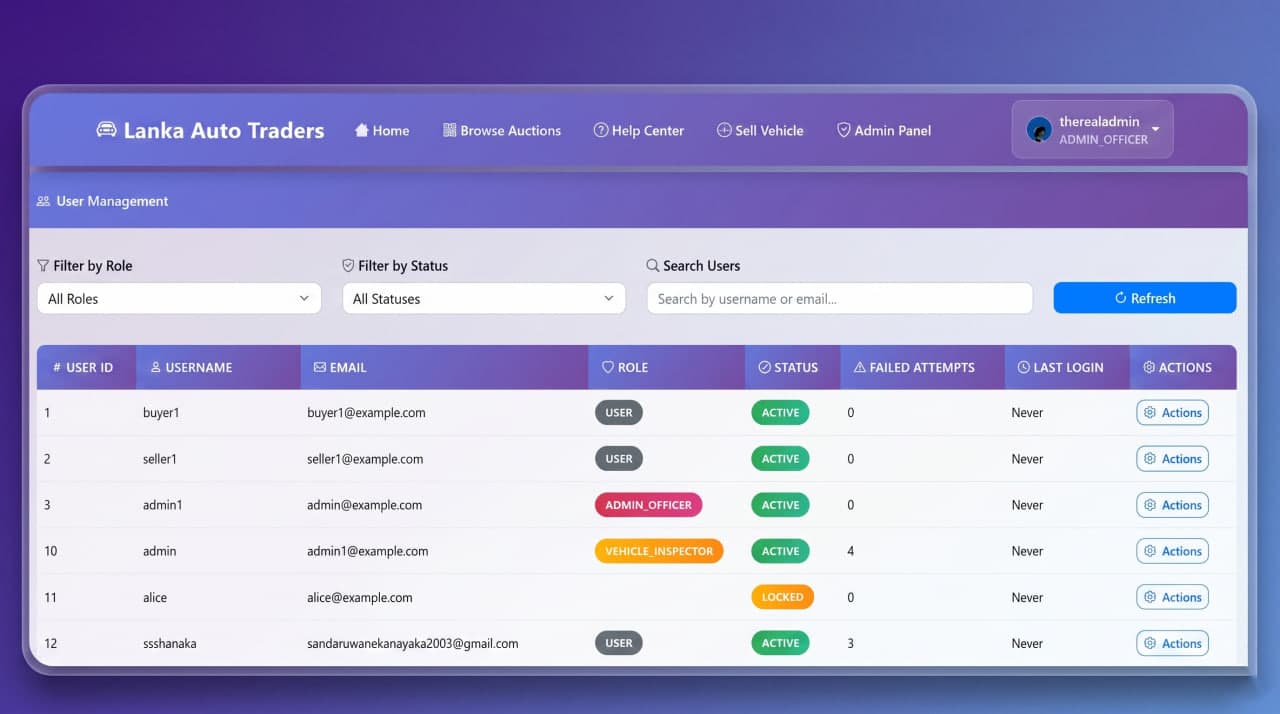Viewport: 1280px width, 714px height.
Task: Click the USER role badge for buyer1
Action: (x=619, y=413)
